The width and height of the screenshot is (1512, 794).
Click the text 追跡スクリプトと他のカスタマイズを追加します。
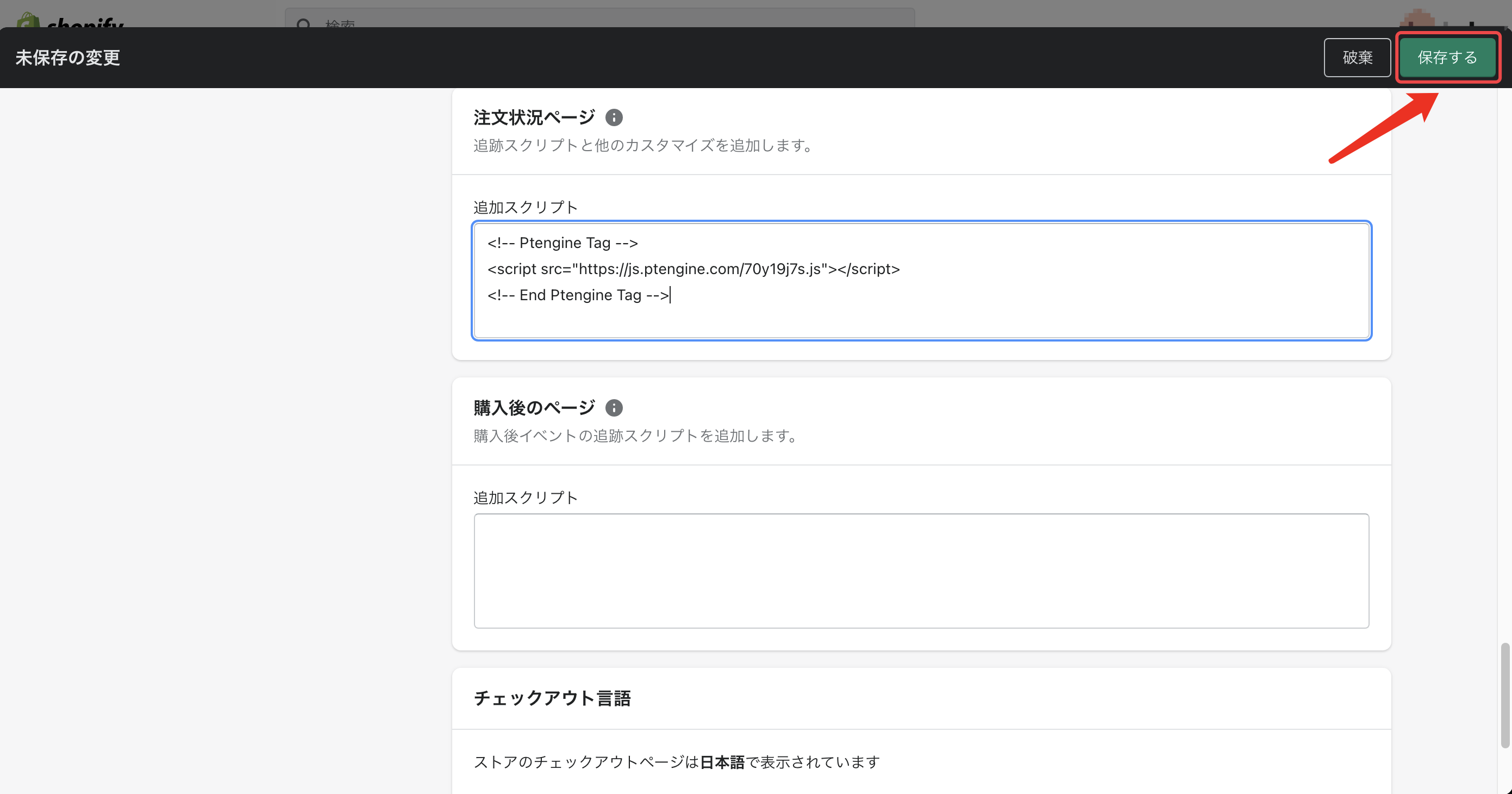coord(643,145)
